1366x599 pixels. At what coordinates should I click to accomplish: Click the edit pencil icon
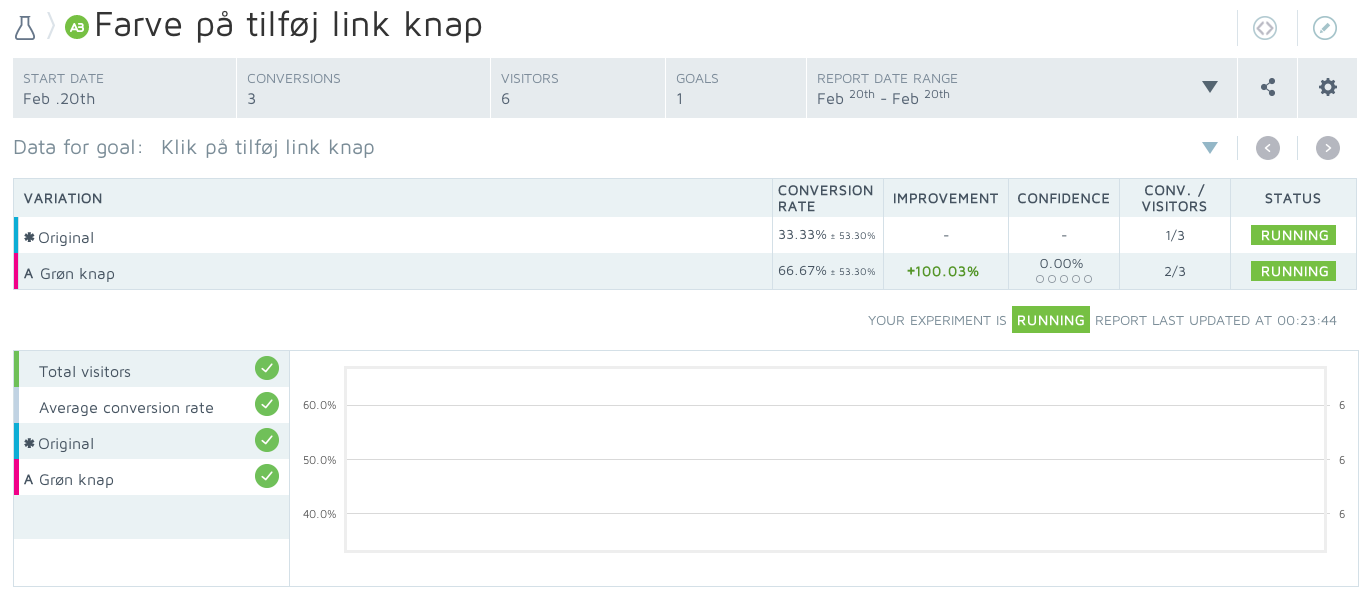coord(1325,28)
